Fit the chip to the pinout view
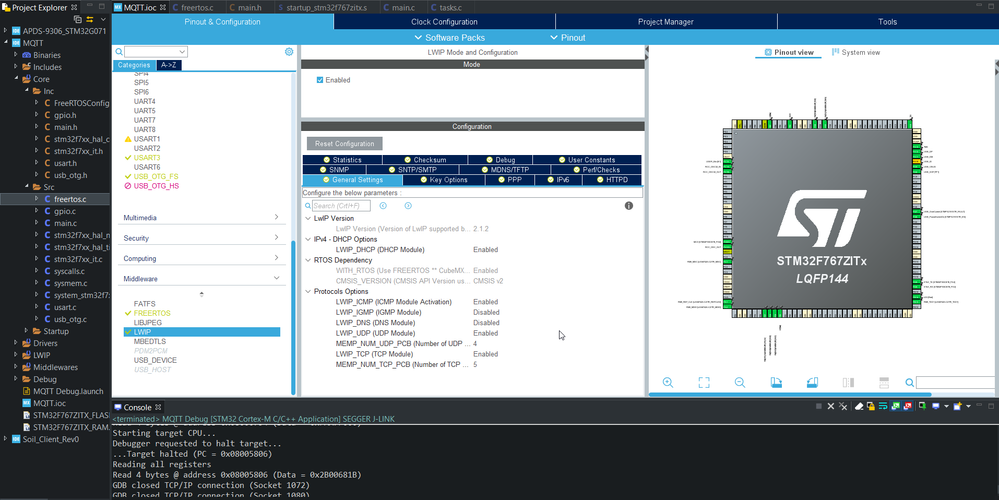Screen dimensions: 999x500 tap(703, 382)
